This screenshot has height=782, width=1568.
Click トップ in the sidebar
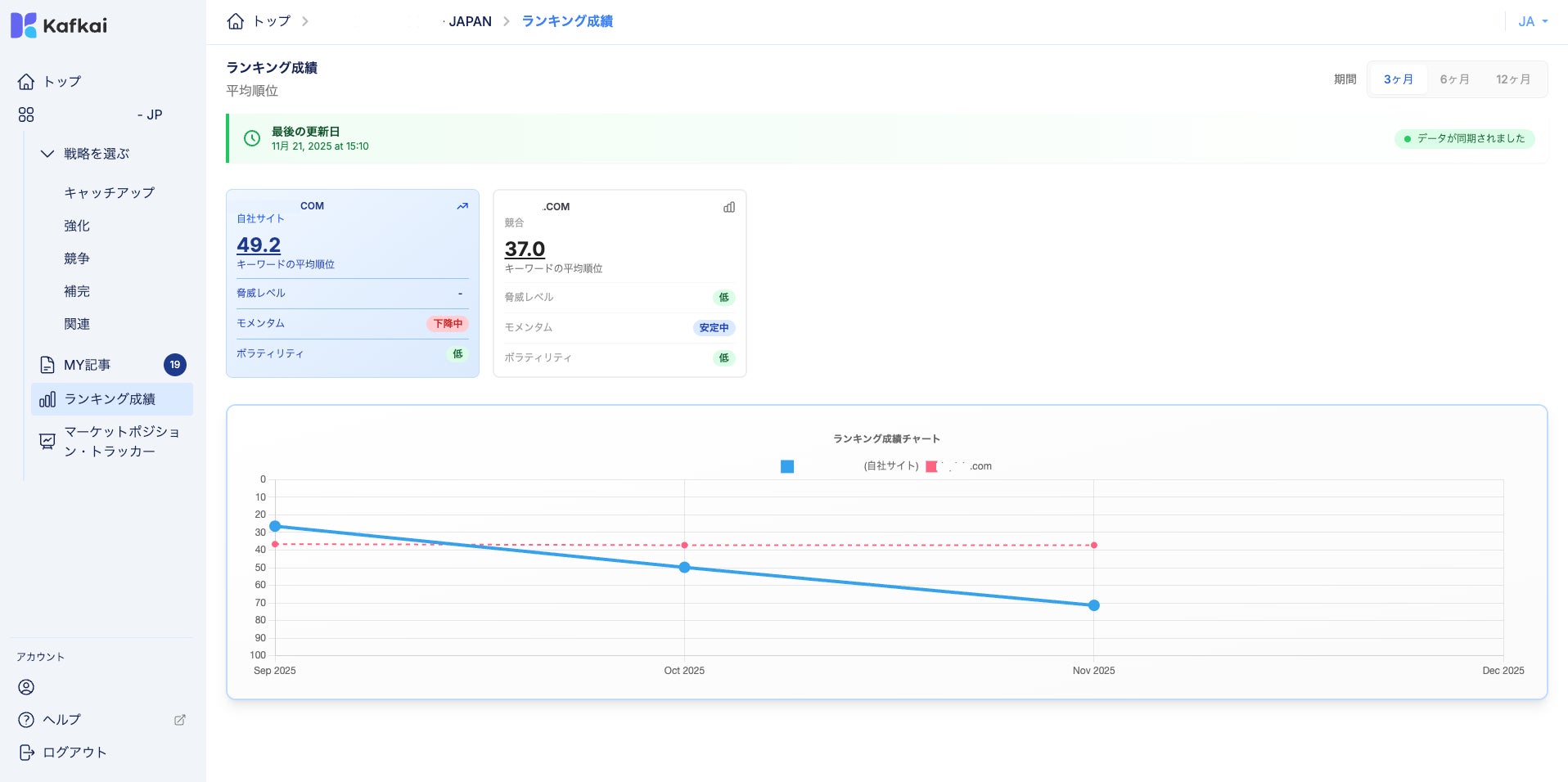(x=62, y=82)
